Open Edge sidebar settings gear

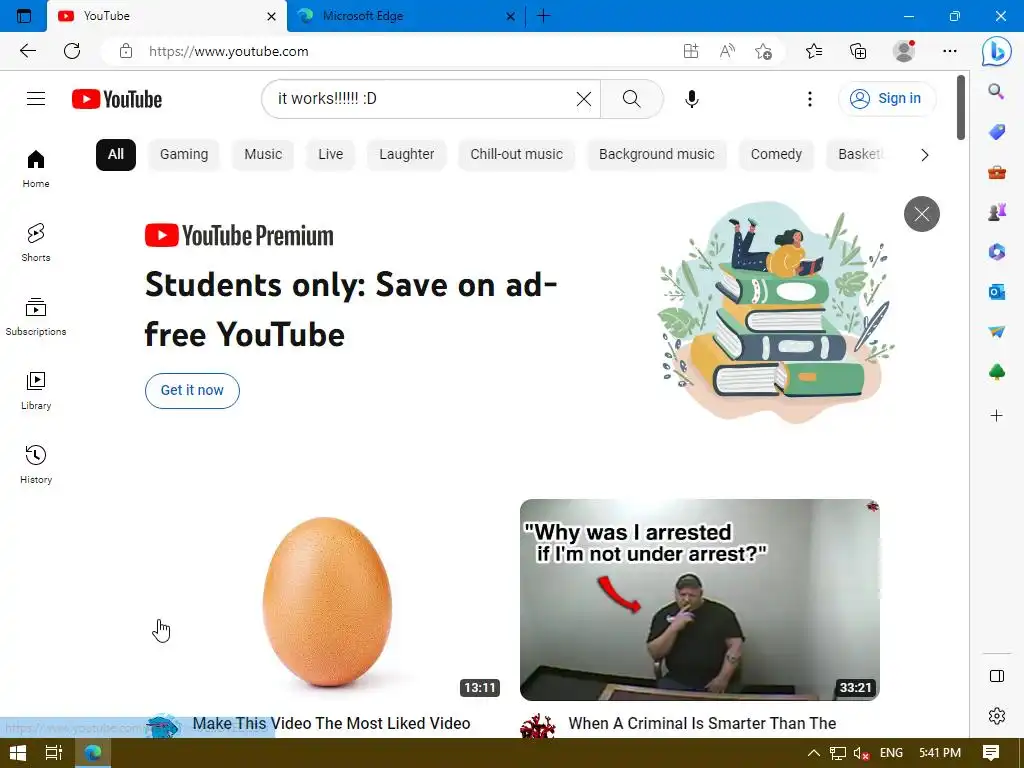coord(997,716)
